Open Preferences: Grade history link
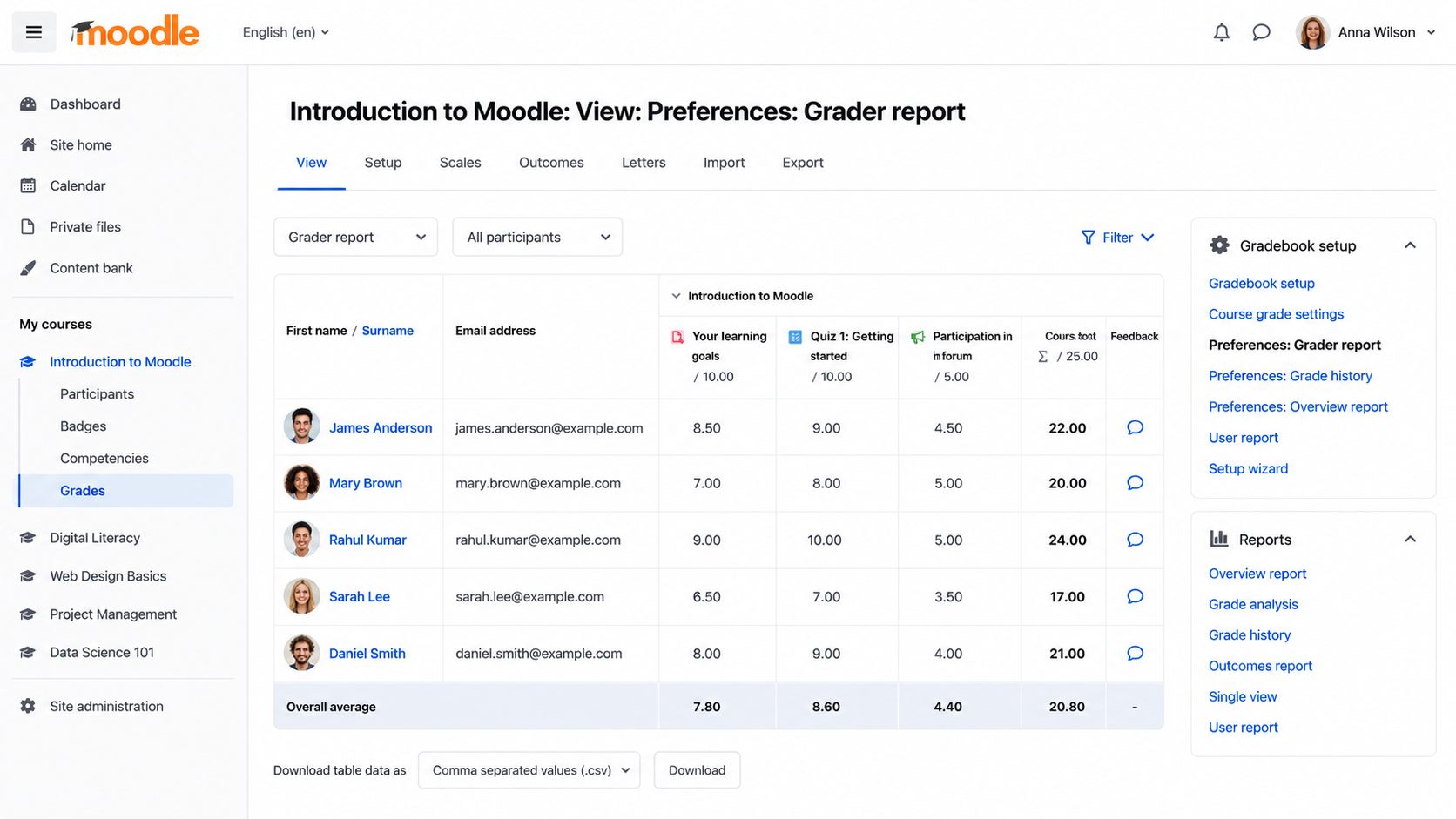Viewport: 1456px width, 819px height. (x=1291, y=376)
